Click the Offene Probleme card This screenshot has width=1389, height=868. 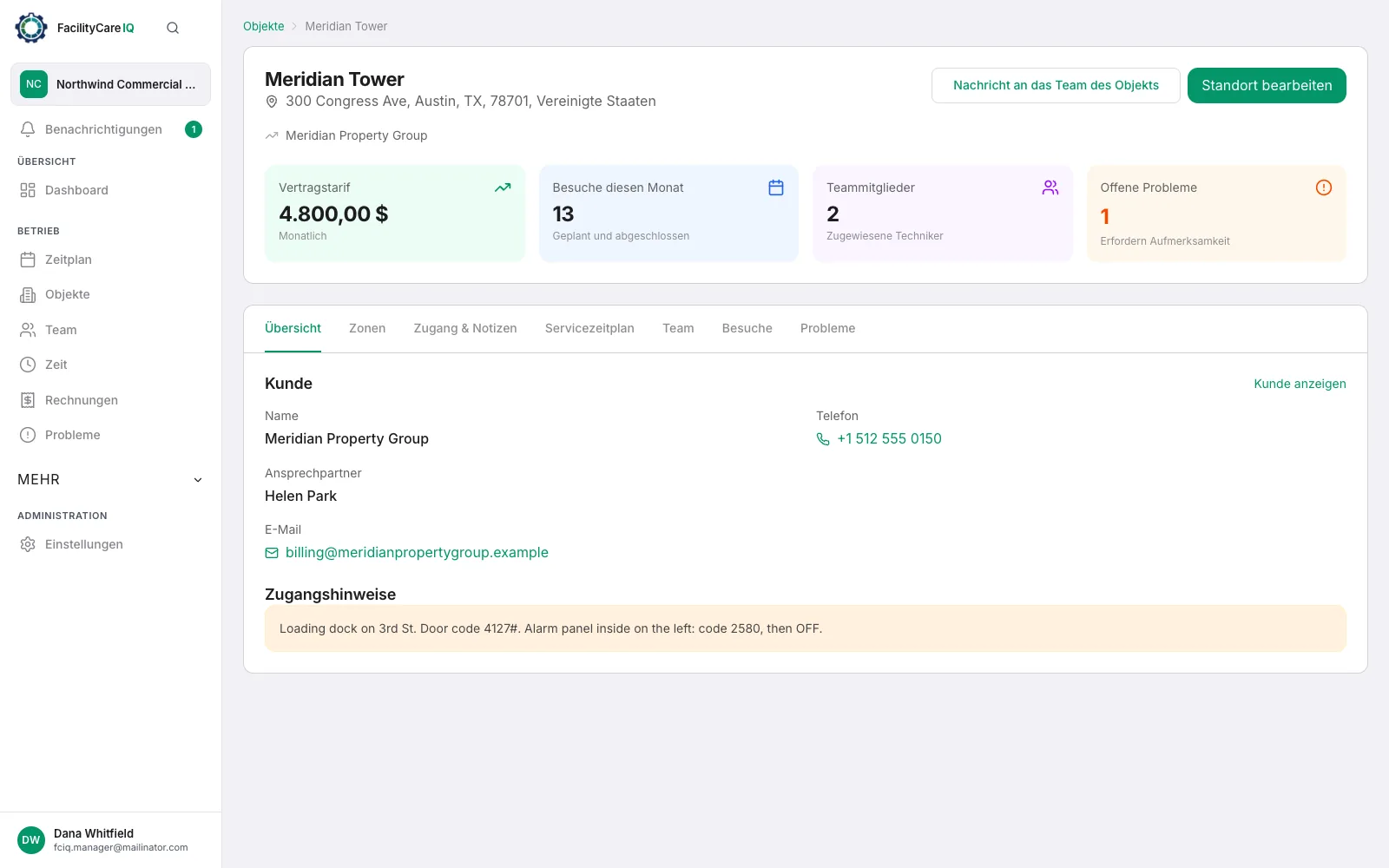(1216, 214)
